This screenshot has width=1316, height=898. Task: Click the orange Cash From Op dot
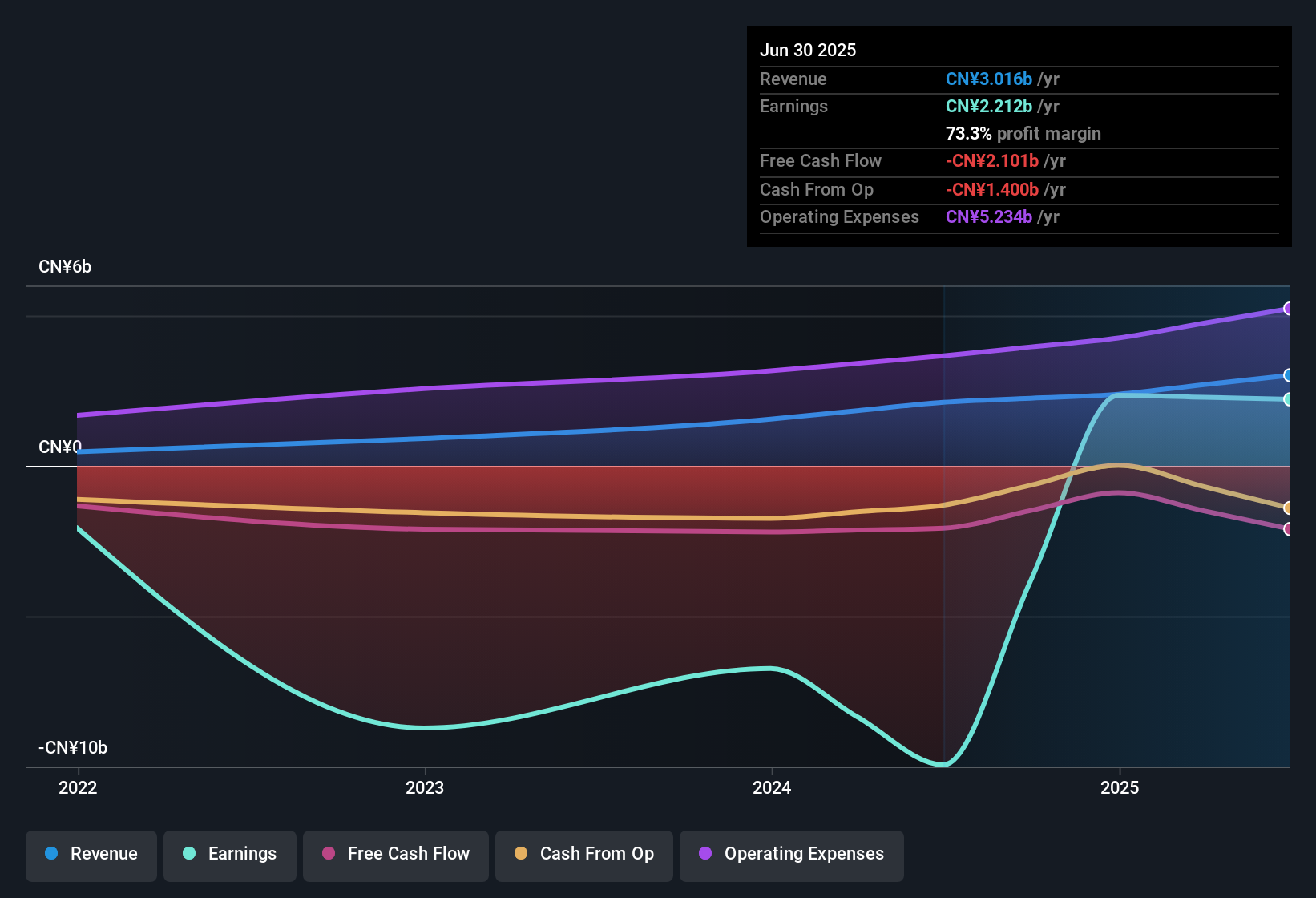coord(521,853)
